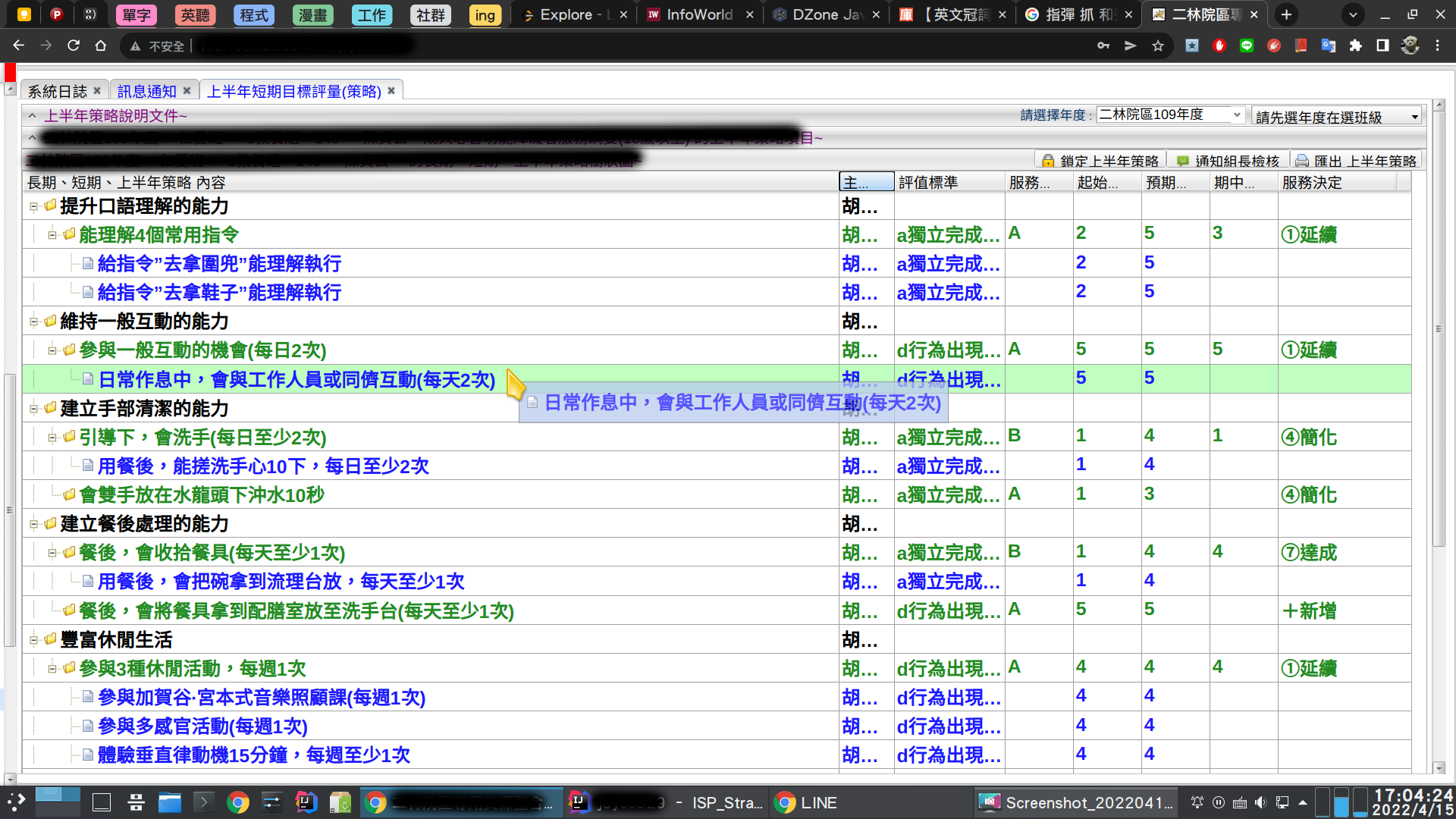This screenshot has height=819, width=1456.
Task: Open the 程式 bookmark folder
Action: click(x=254, y=15)
